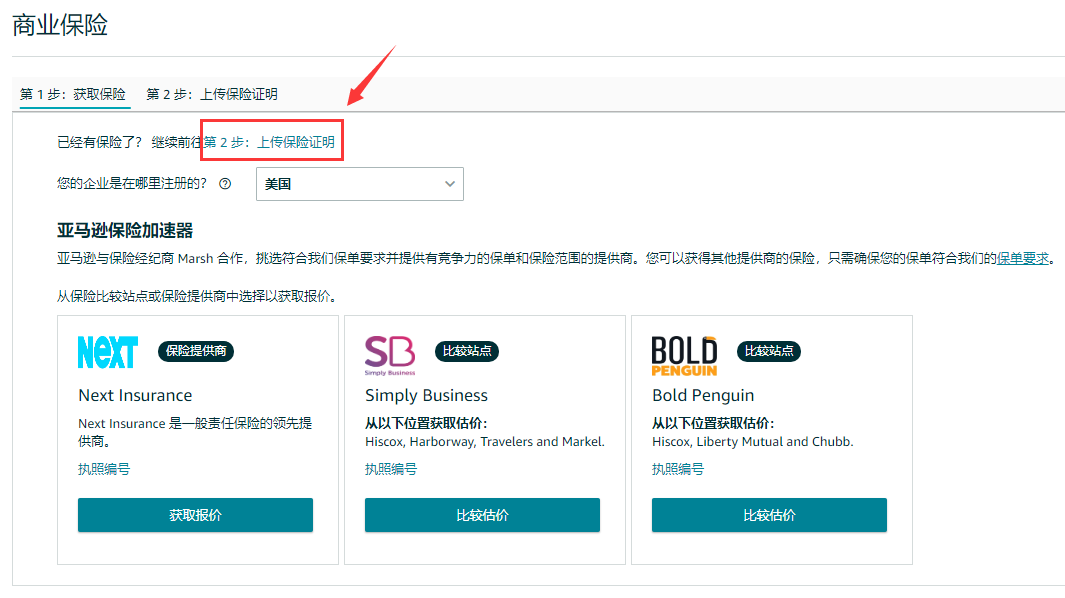Click the 亚马逊保险加速器 heading
The image size is (1065, 598).
125,230
